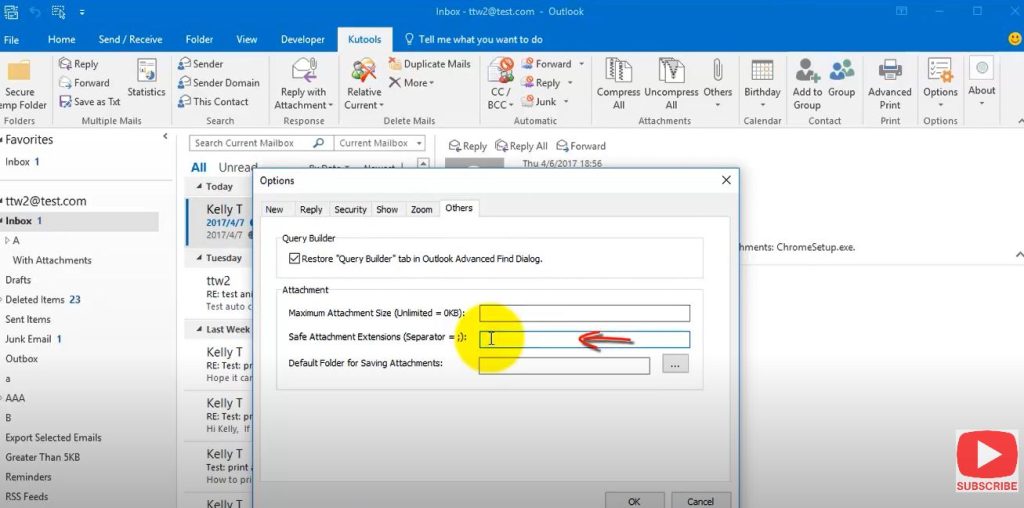Screen dimensions: 1024x508
Task: Collapse the Tuesday mail group
Action: [x=199, y=259]
